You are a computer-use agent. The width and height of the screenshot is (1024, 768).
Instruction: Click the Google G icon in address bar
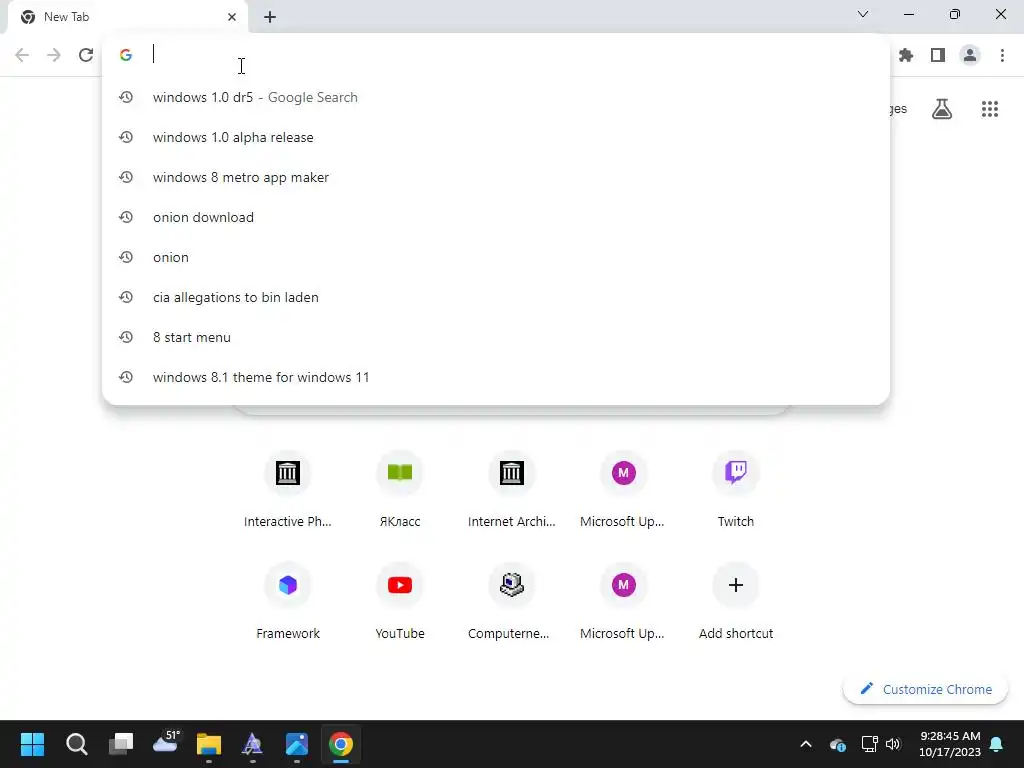coord(126,55)
